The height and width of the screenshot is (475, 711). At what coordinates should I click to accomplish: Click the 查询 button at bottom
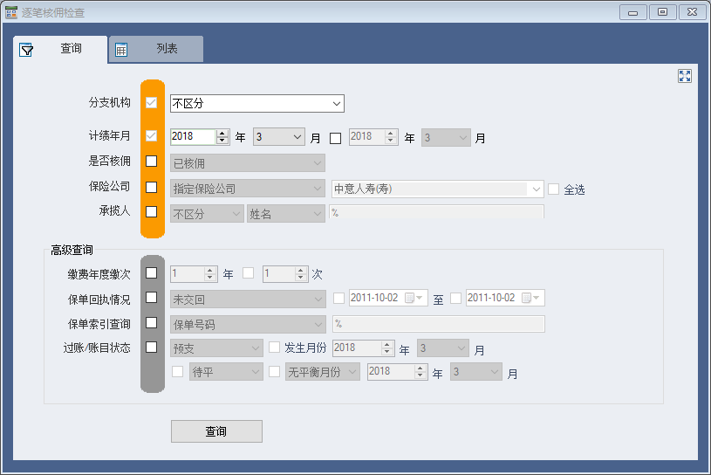click(216, 431)
